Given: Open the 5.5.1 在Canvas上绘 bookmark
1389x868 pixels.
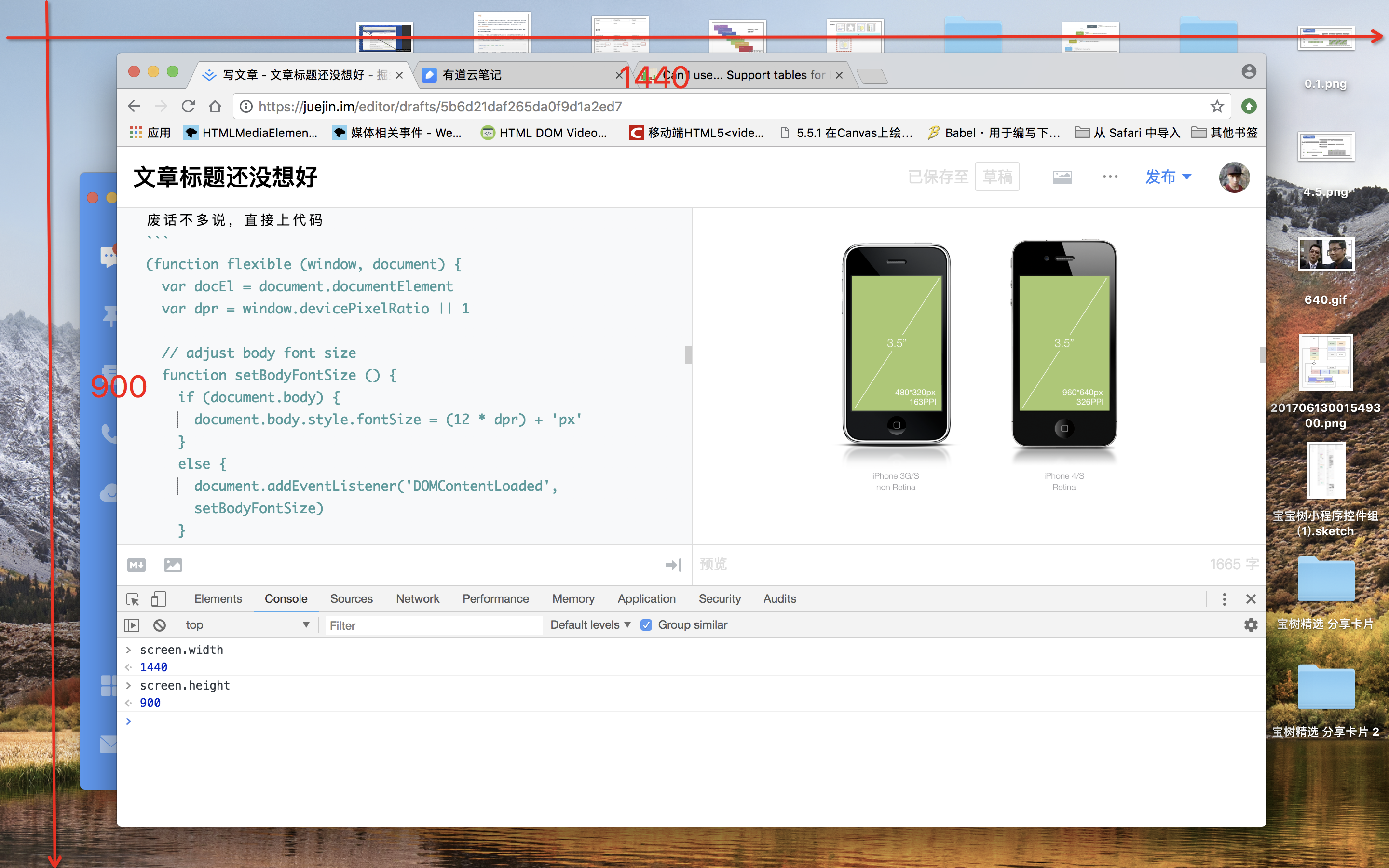Looking at the screenshot, I should 846,133.
